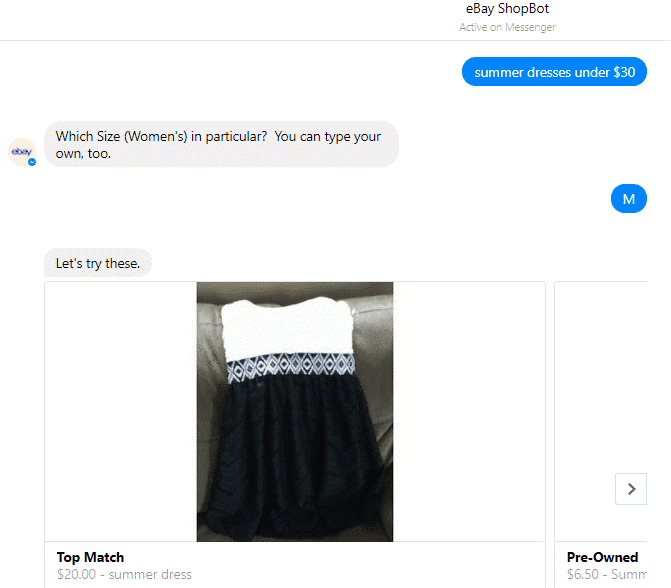
Task: Click the white top of the dress photo
Action: (x=287, y=327)
